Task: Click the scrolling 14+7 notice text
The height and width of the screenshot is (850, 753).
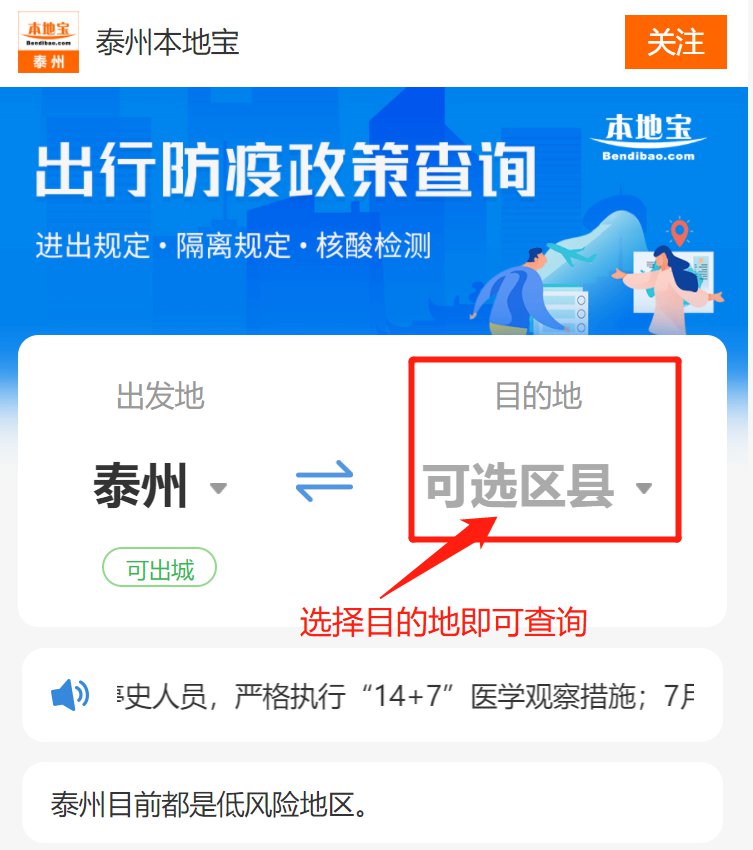Action: pyautogui.click(x=406, y=696)
